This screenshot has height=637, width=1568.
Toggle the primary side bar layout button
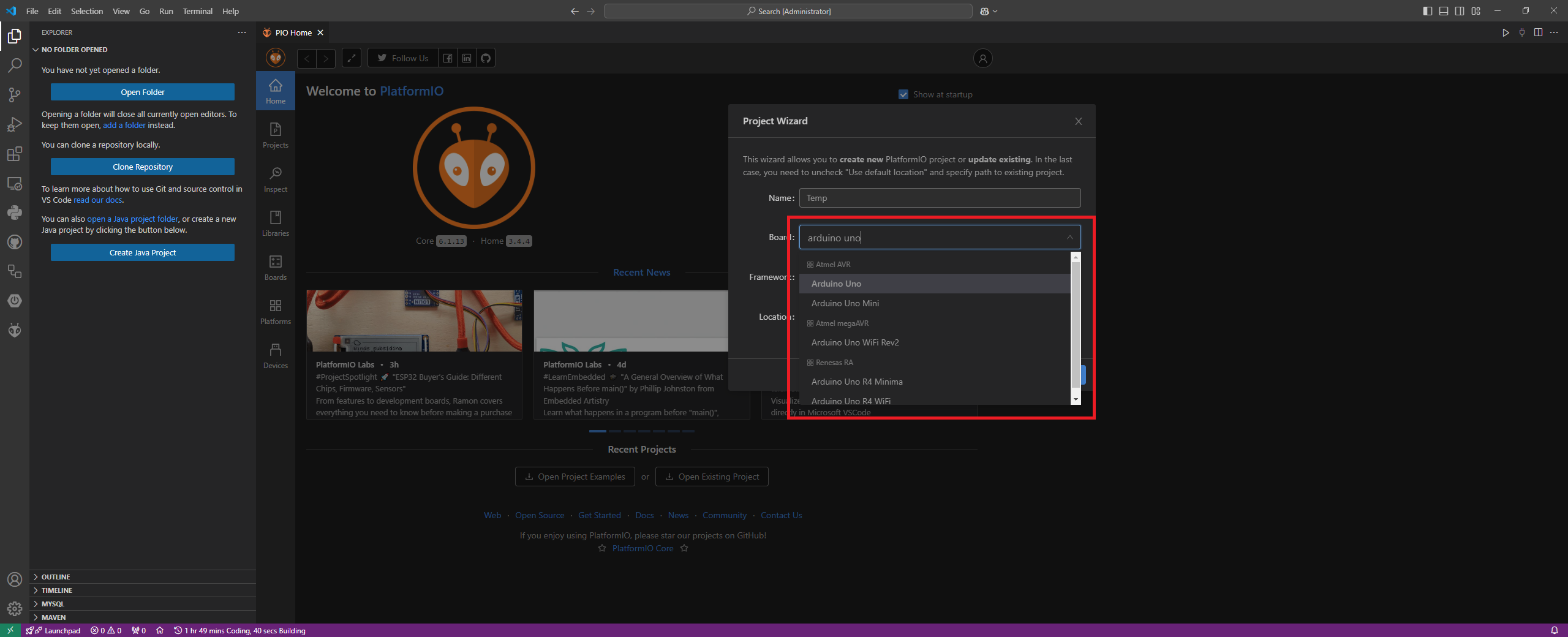tap(1428, 11)
